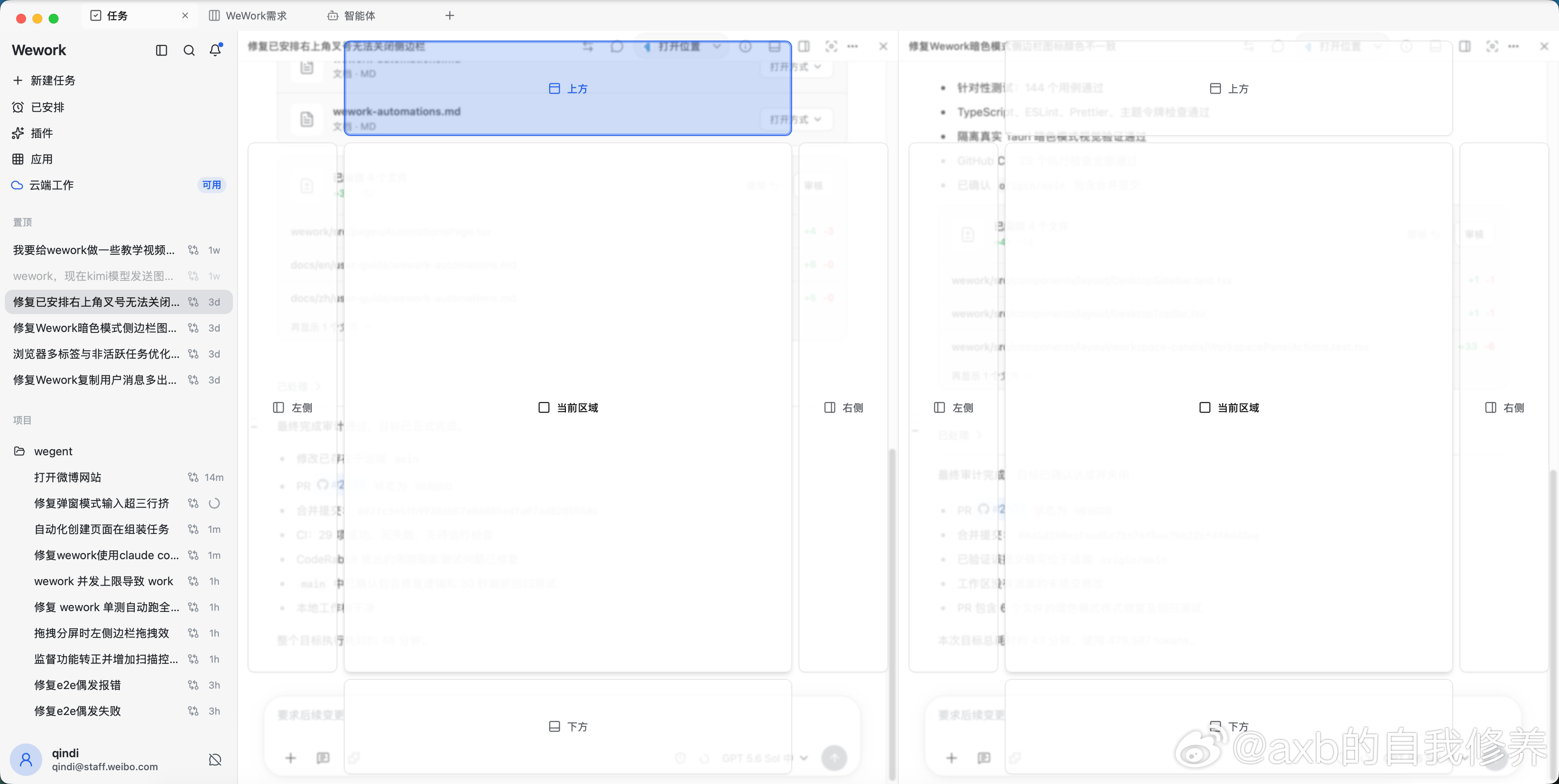Close the 任务 tab

click(185, 16)
